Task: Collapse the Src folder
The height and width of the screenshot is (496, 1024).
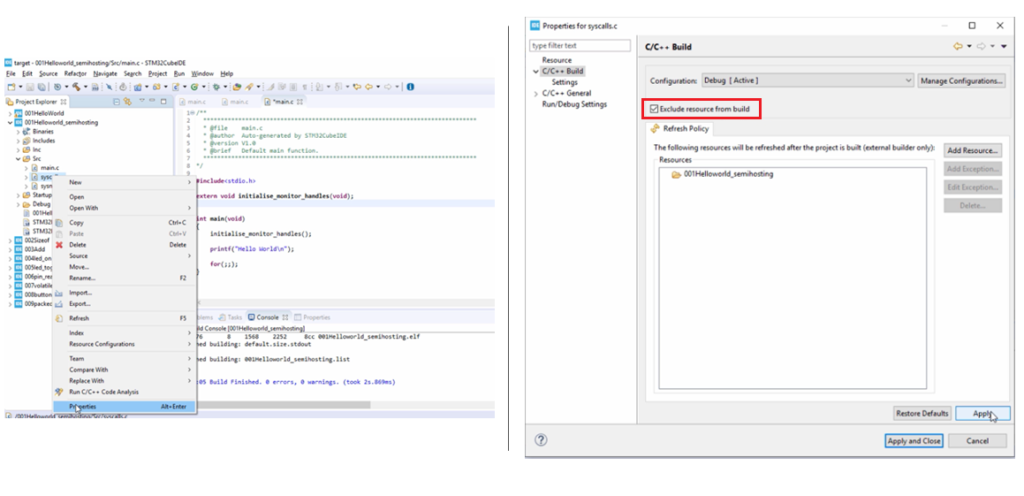Action: (x=18, y=159)
